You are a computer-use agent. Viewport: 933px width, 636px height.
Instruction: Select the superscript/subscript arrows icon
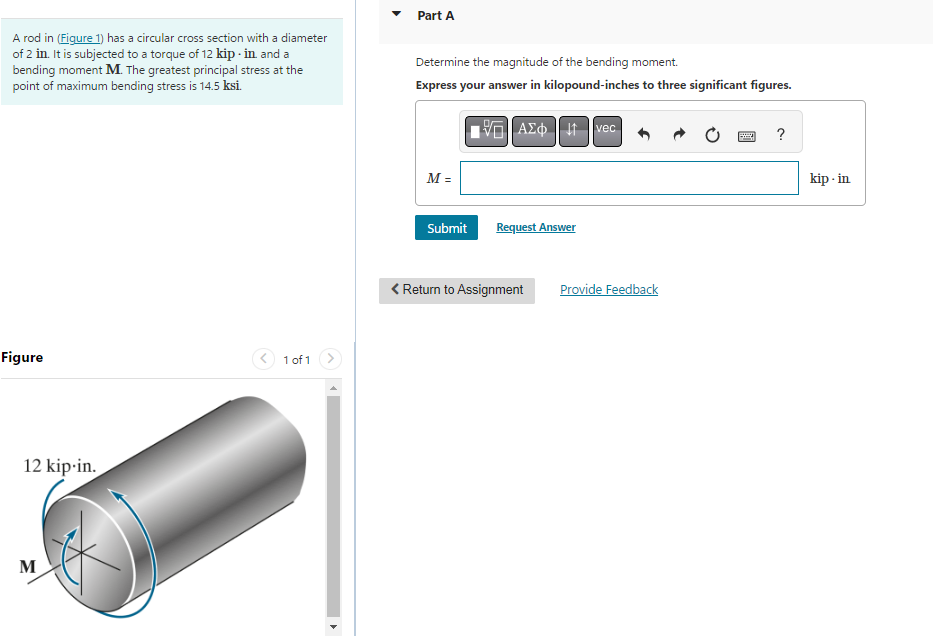point(573,131)
